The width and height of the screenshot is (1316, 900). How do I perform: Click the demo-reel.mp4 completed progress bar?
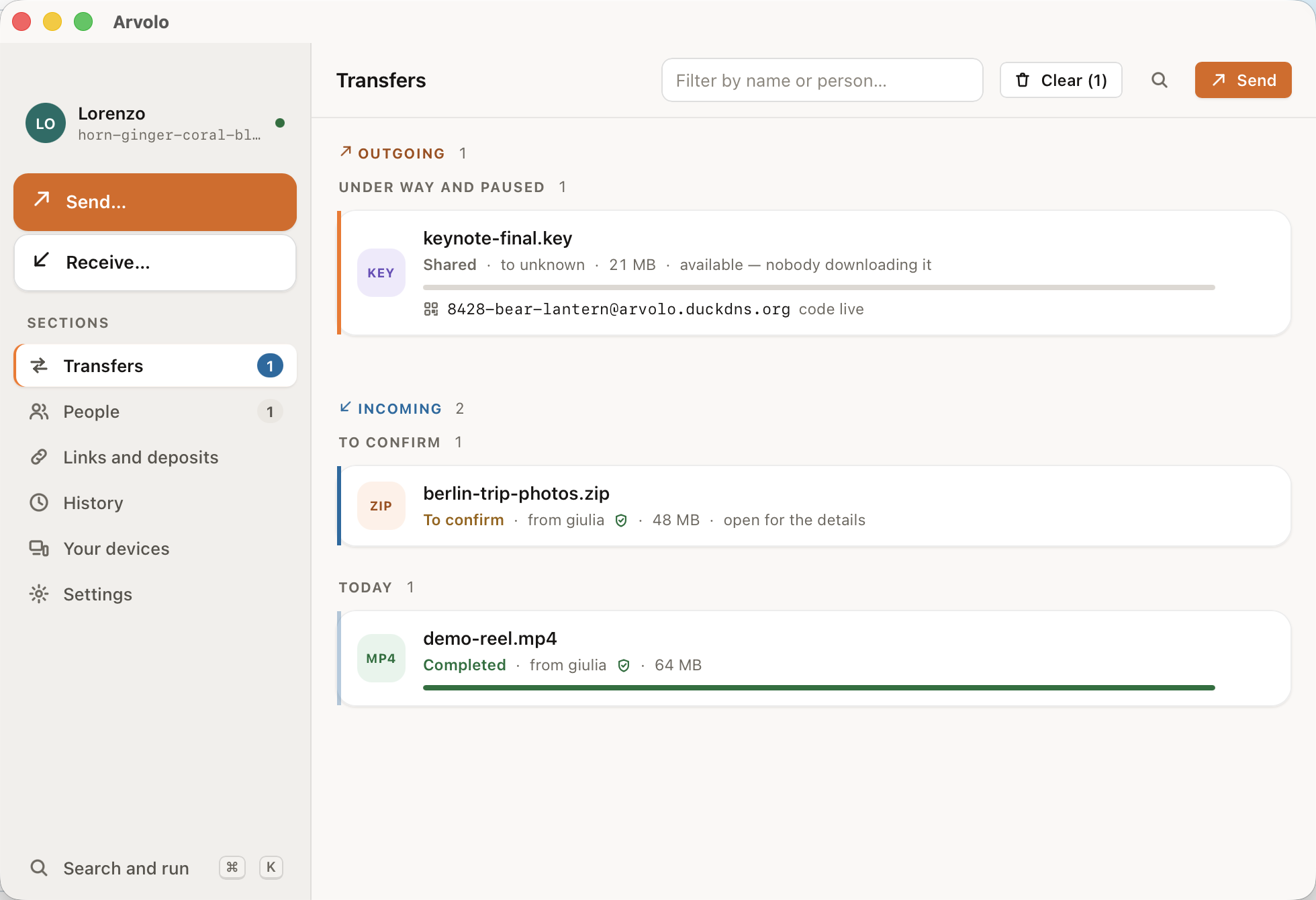point(819,688)
